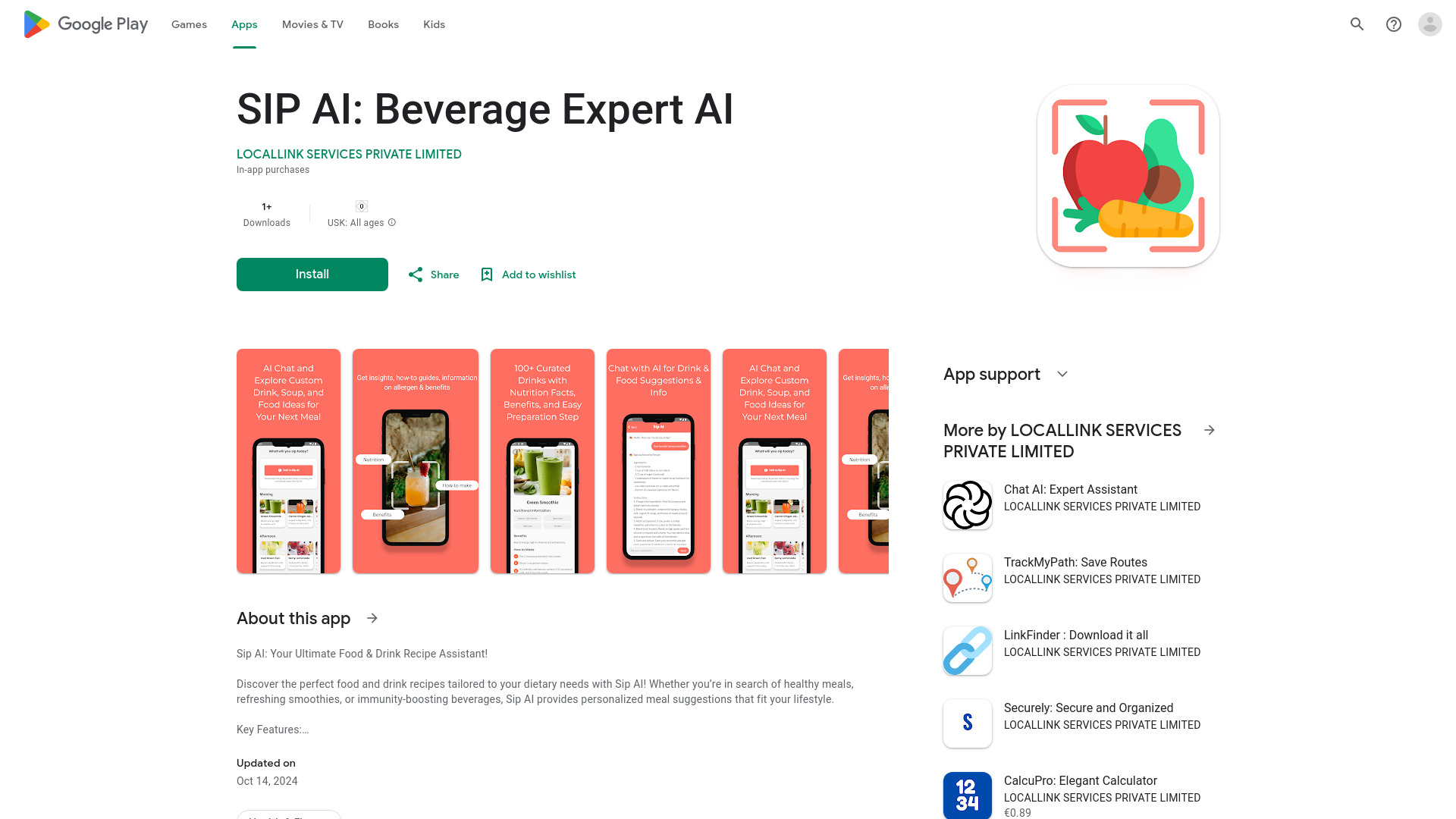
Task: Select the Apps tab in navigation
Action: (244, 24)
